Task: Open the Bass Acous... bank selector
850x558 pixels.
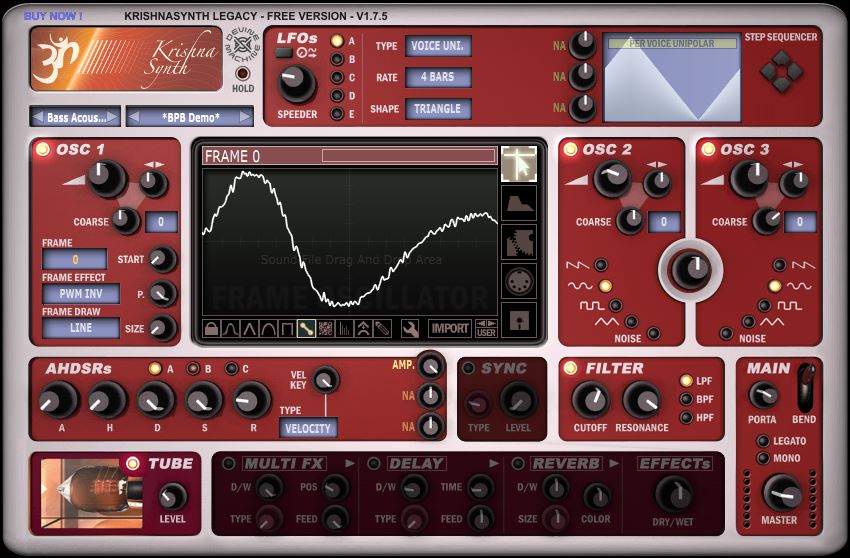Action: [75, 117]
